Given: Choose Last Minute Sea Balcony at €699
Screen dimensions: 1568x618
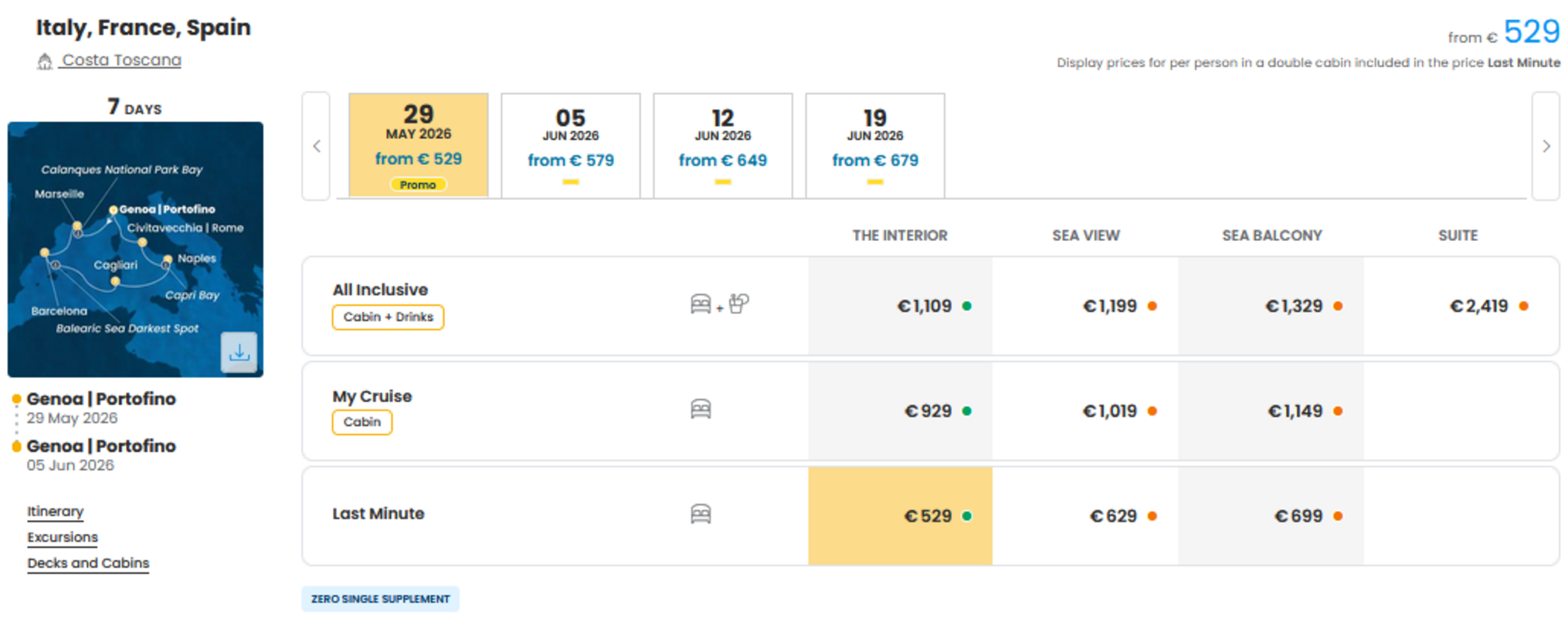Looking at the screenshot, I should 1271,516.
